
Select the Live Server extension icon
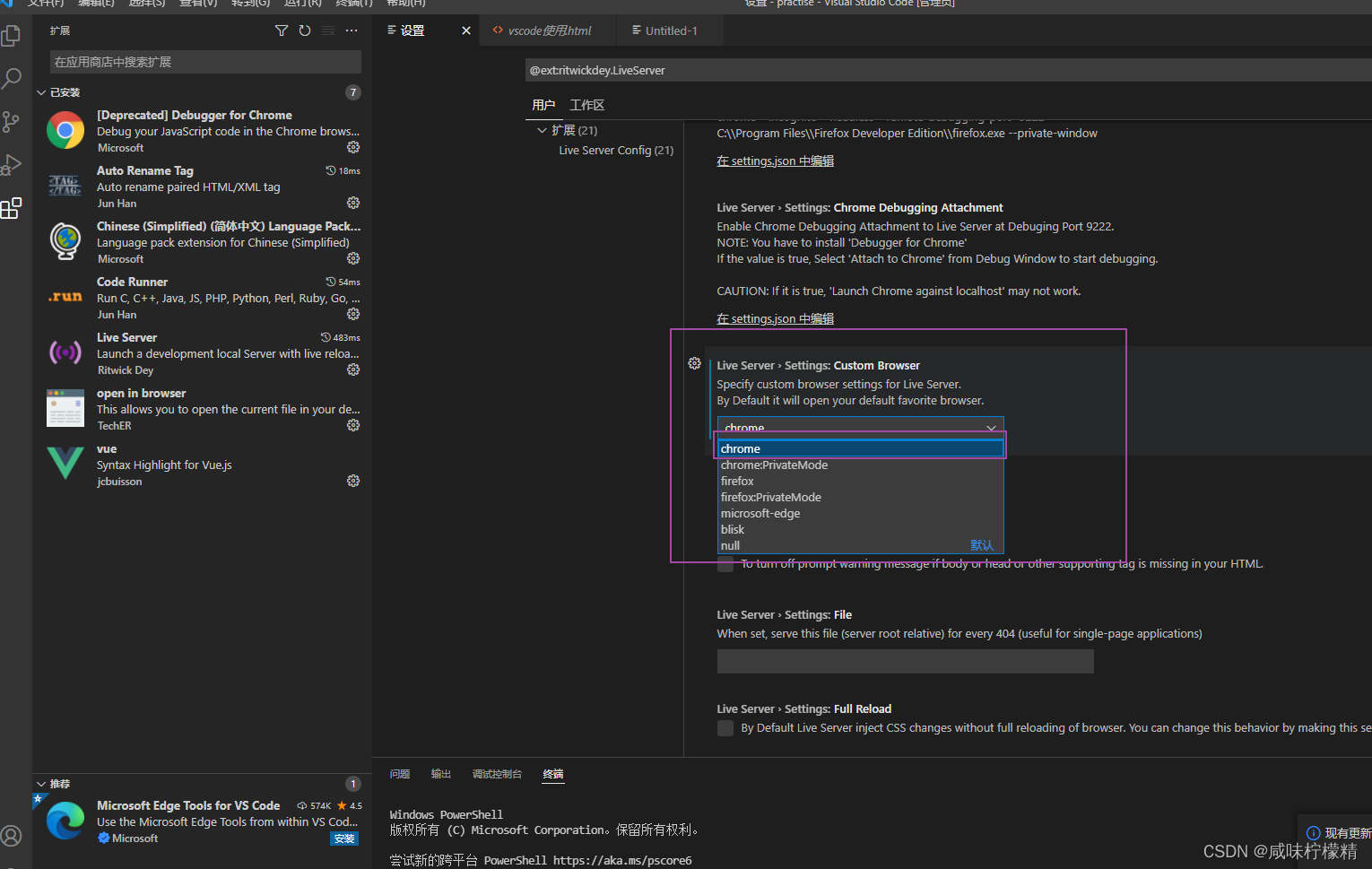[x=65, y=352]
